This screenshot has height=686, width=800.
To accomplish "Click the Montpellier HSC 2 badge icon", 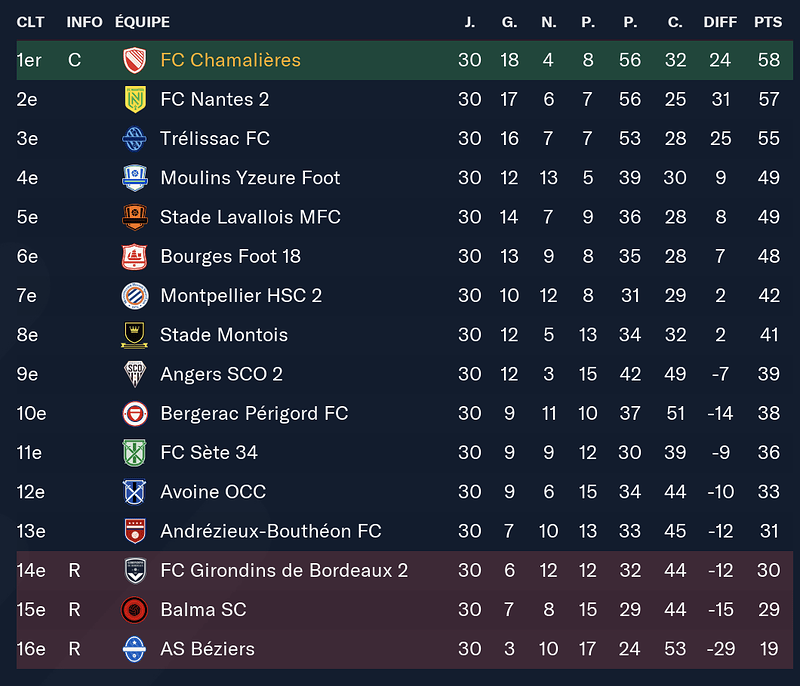I will (134, 296).
